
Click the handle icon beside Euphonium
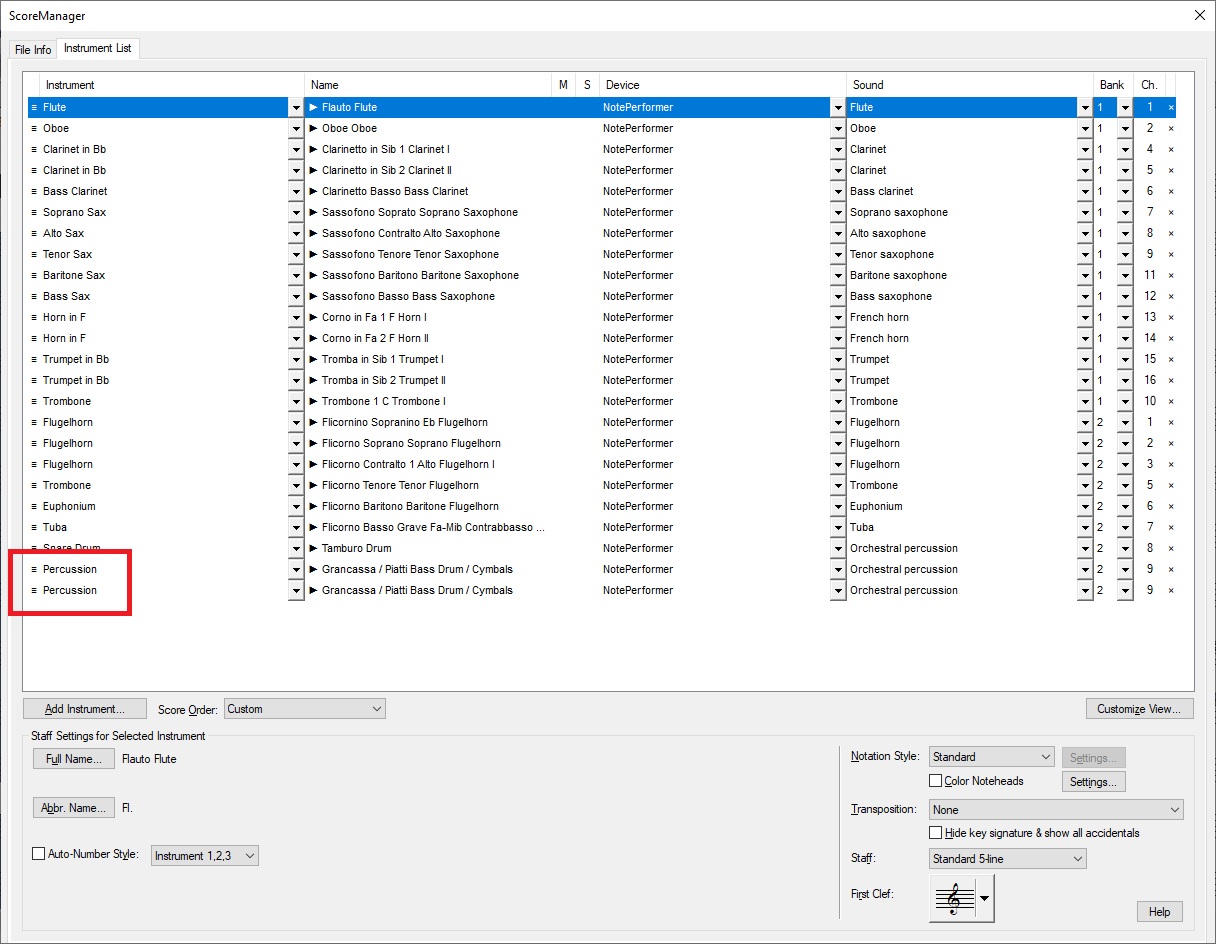[x=34, y=506]
